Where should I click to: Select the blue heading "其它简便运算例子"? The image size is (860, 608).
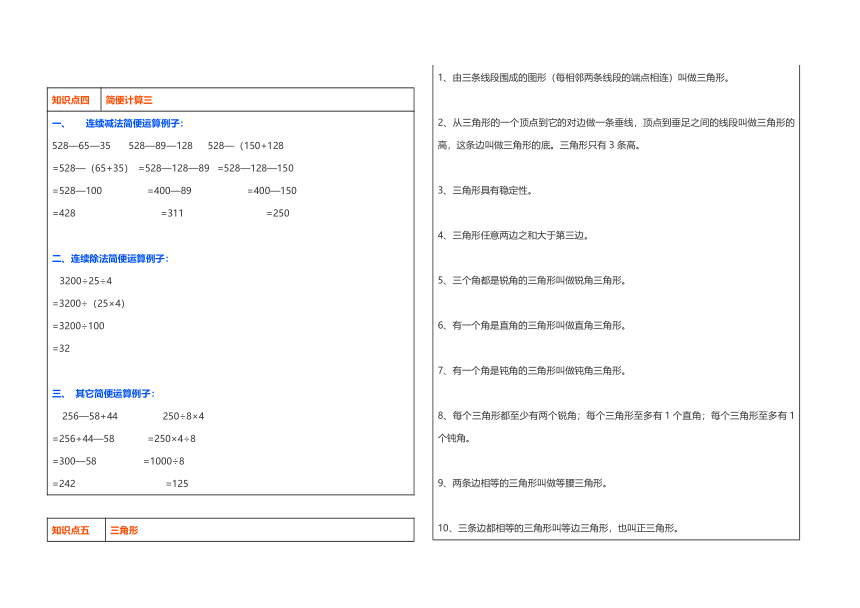[x=113, y=394]
